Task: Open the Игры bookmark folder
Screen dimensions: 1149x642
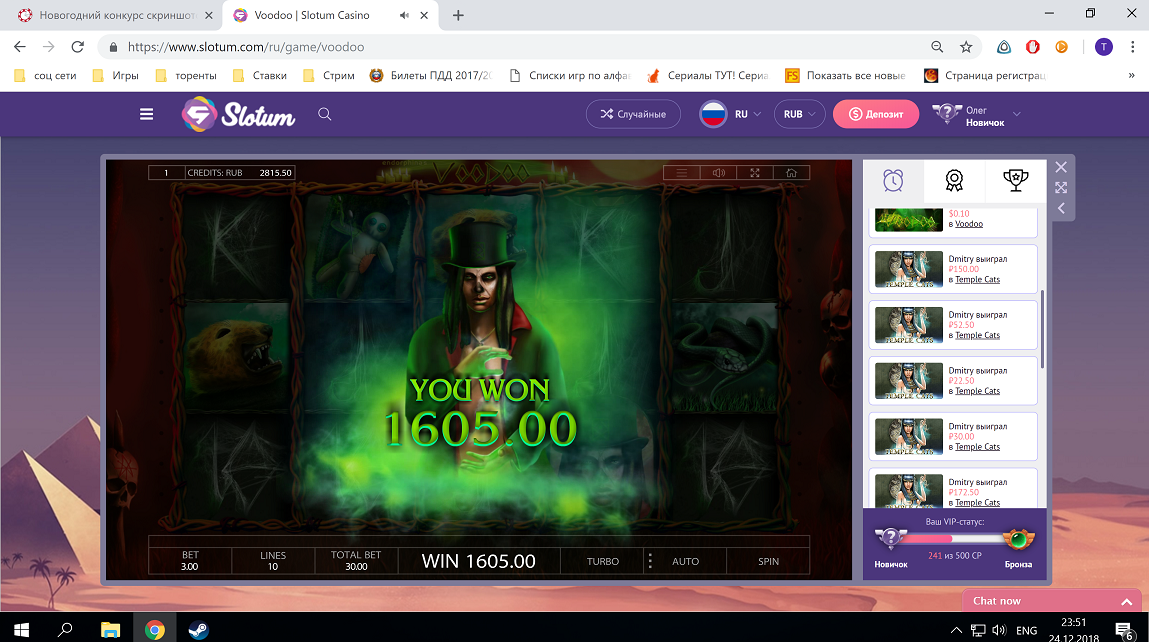Action: 116,75
